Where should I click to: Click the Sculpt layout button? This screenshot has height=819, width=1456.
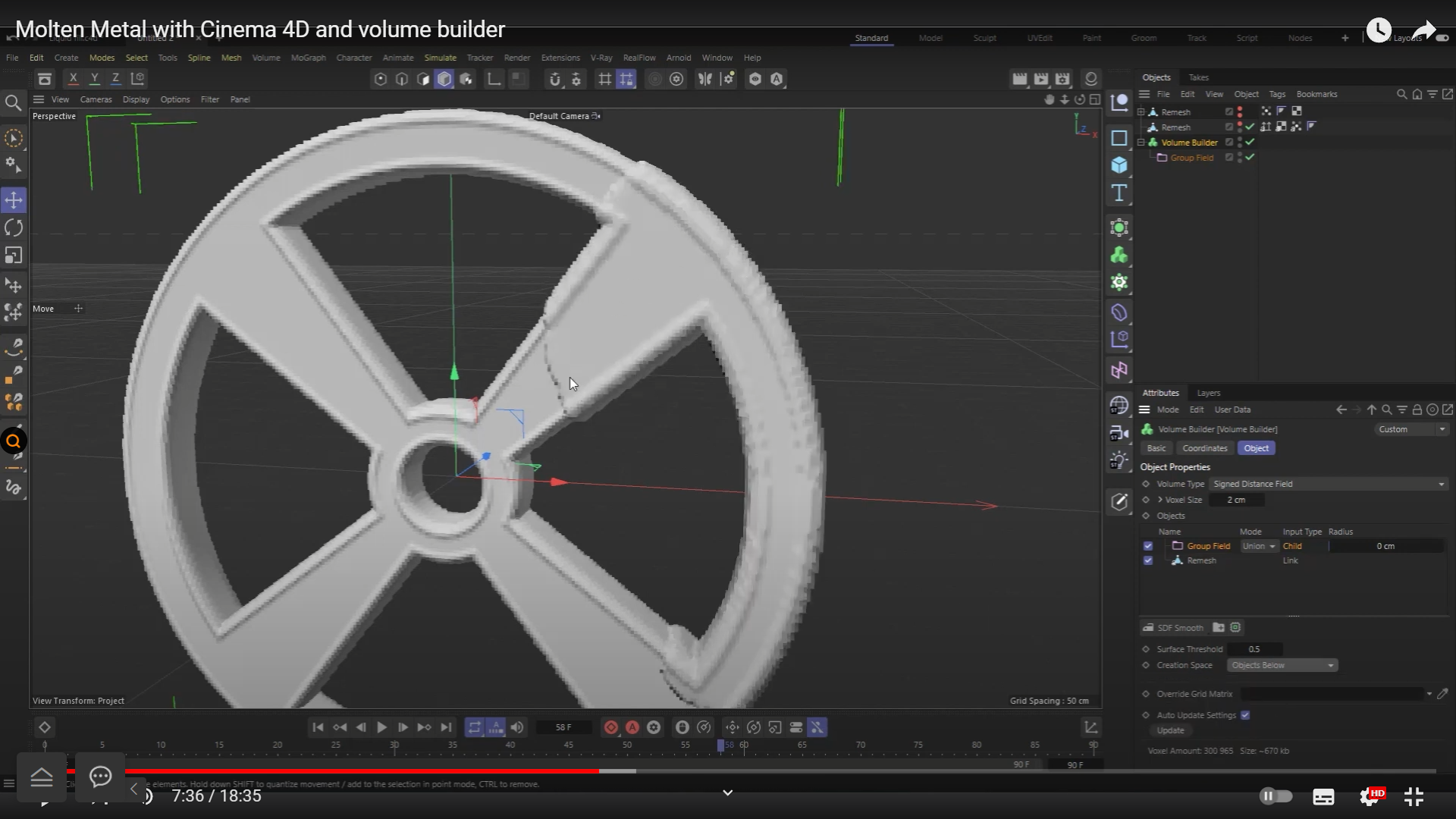click(x=984, y=38)
